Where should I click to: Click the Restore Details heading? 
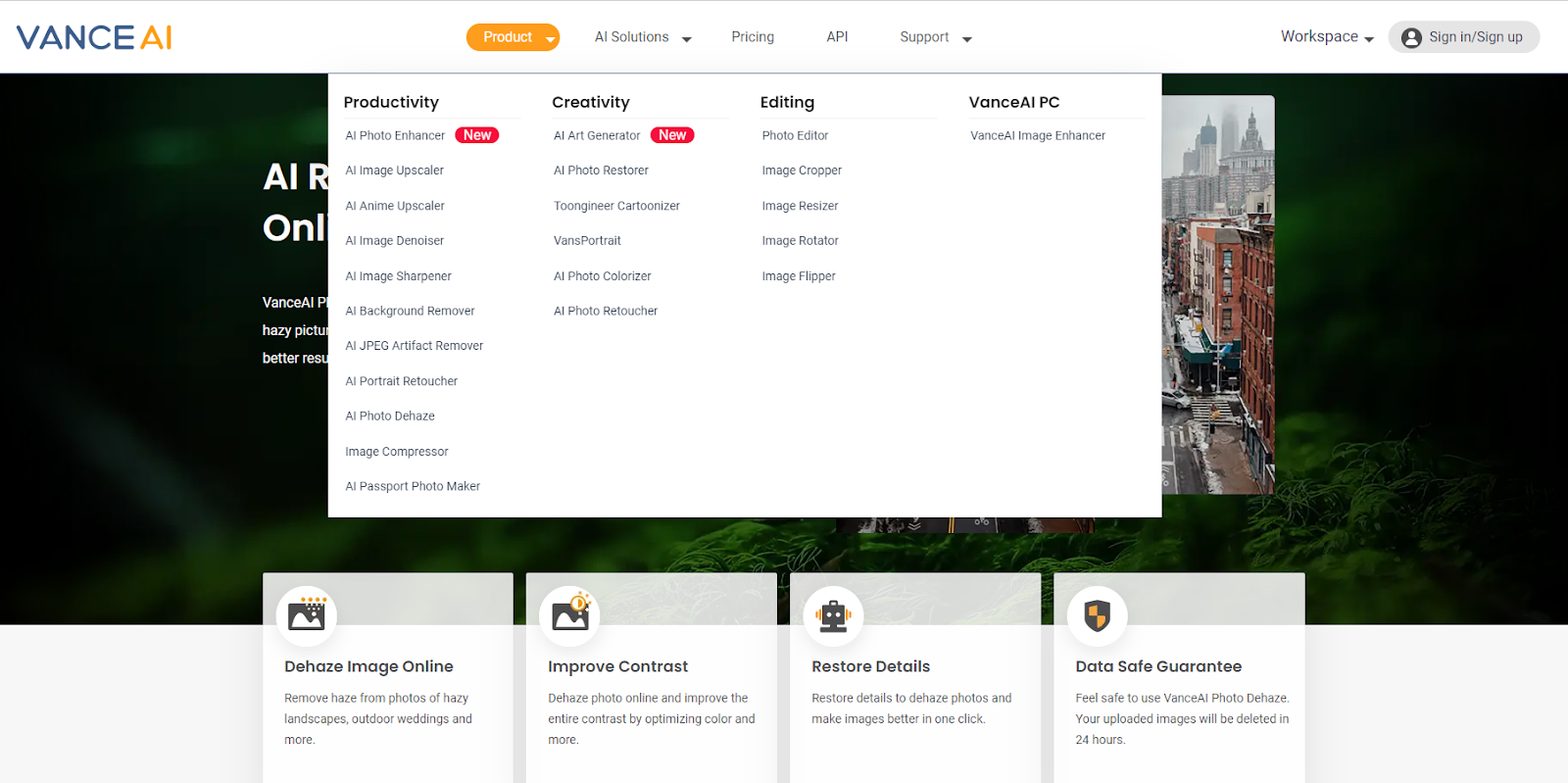point(870,666)
